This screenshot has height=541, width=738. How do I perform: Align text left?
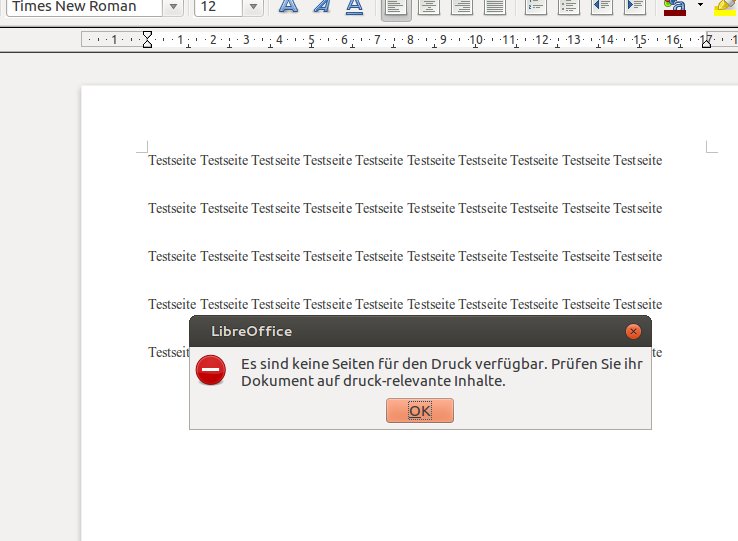click(x=396, y=7)
